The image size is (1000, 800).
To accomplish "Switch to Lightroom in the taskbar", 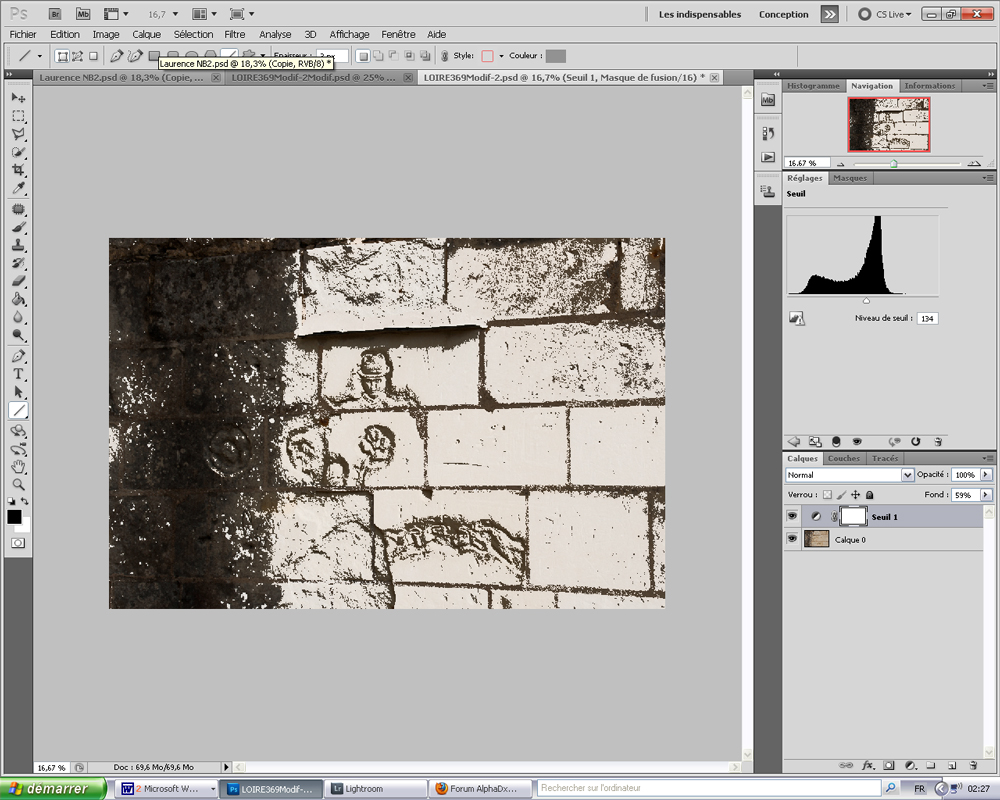I will (375, 789).
